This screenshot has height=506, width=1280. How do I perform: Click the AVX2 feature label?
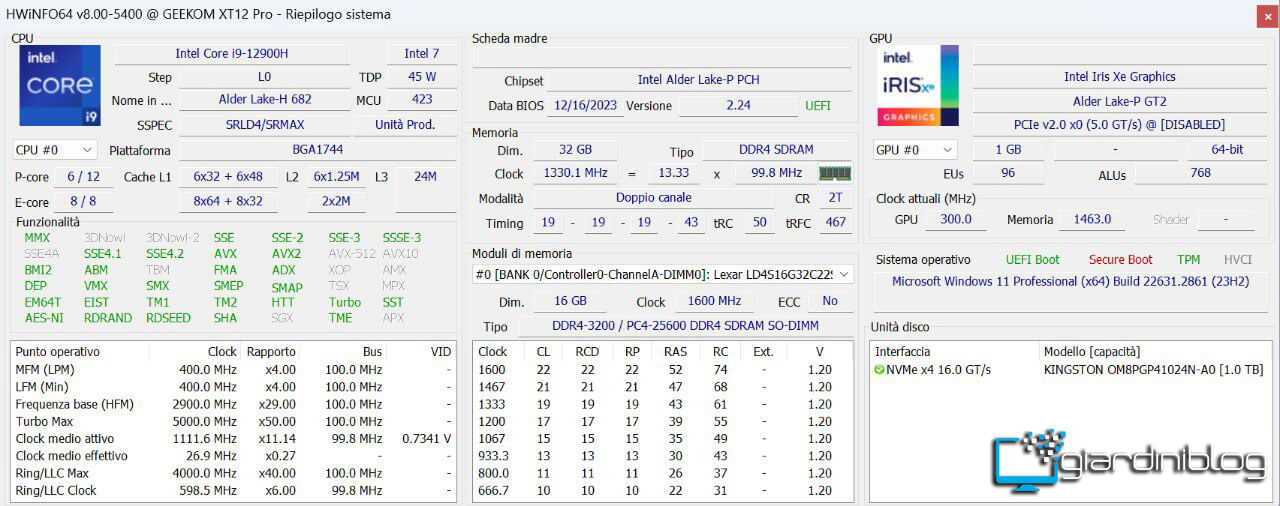pos(286,254)
